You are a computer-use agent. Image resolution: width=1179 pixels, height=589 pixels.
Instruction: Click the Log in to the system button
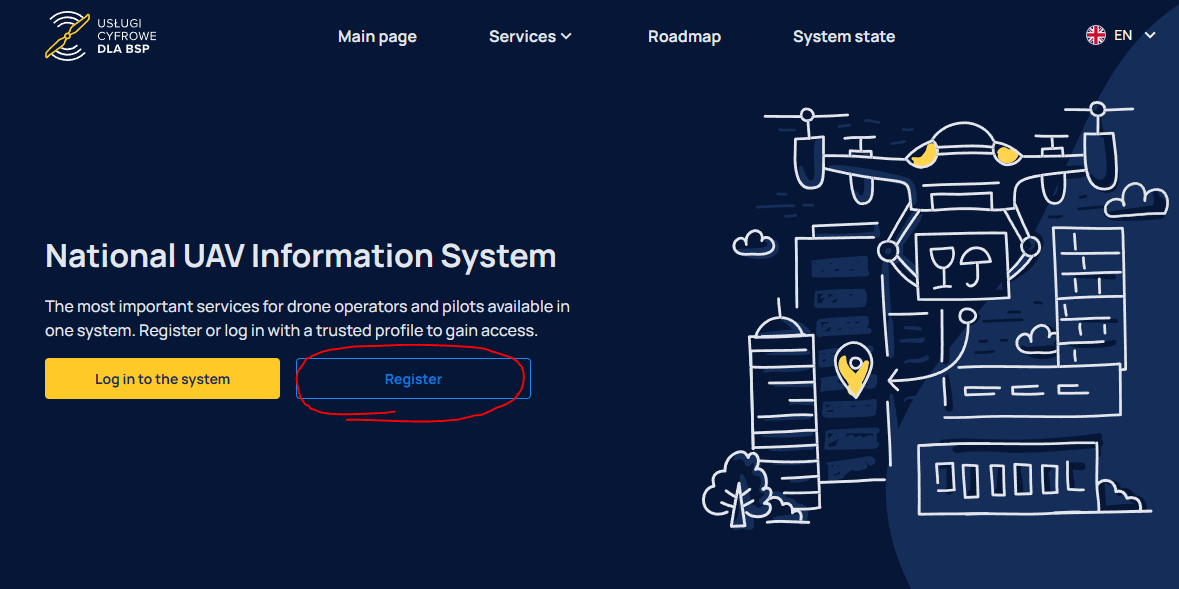point(162,378)
